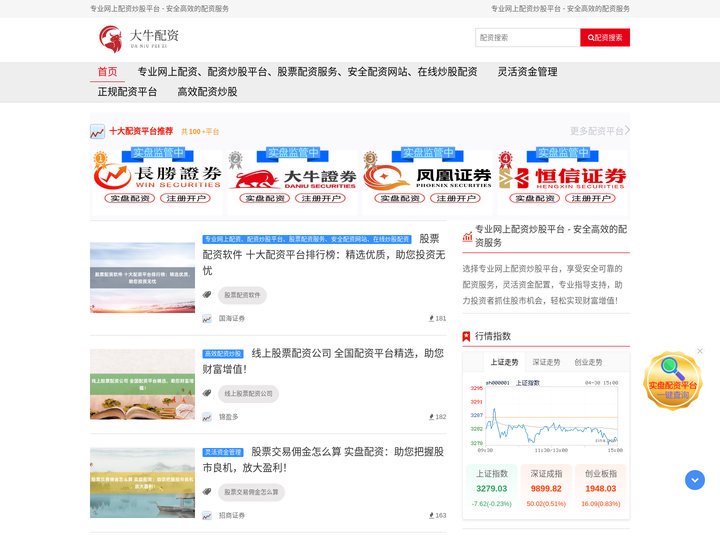Open the 线上股票配资公司 article thumbnail
This screenshot has width=720, height=540.
(x=142, y=384)
